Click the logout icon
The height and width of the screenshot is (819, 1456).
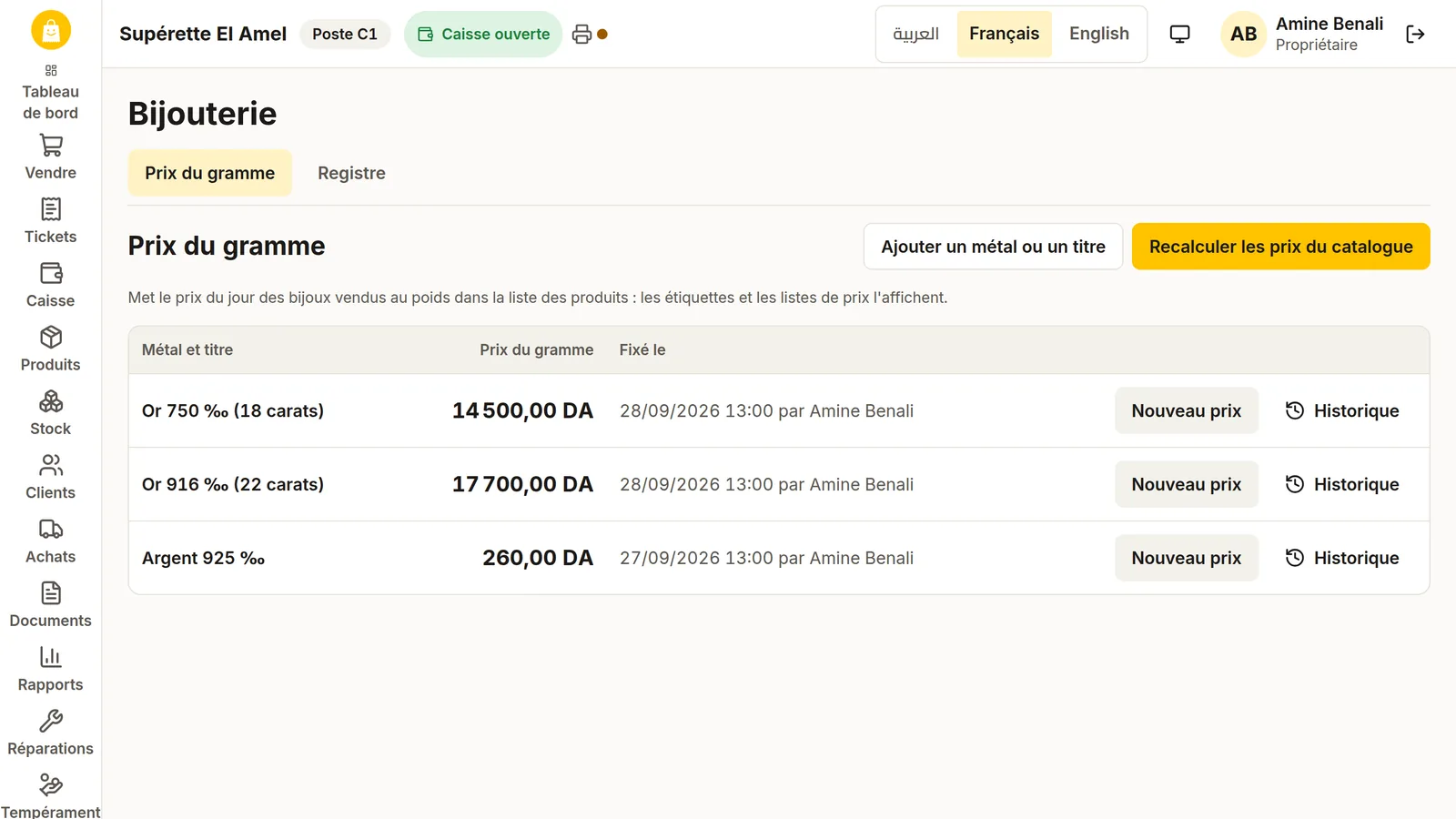[1415, 35]
